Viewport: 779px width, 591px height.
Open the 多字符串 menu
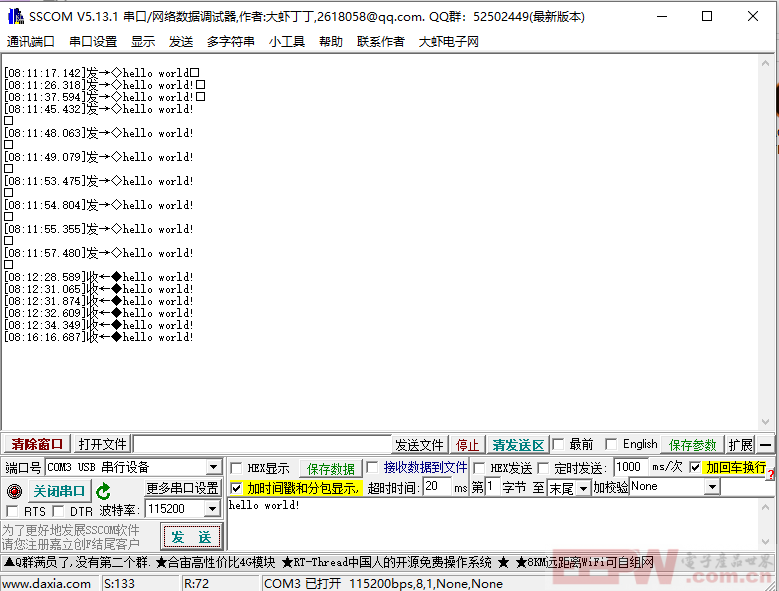[x=231, y=41]
